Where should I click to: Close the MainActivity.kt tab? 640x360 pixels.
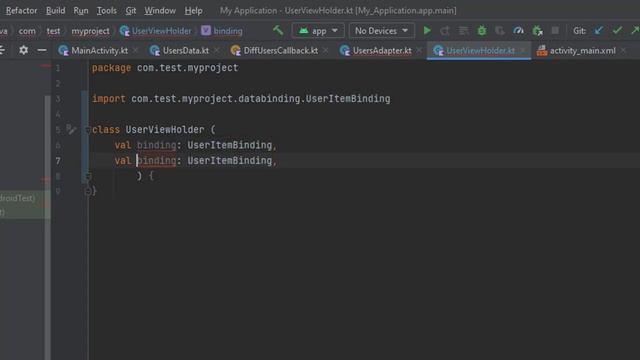click(136, 51)
